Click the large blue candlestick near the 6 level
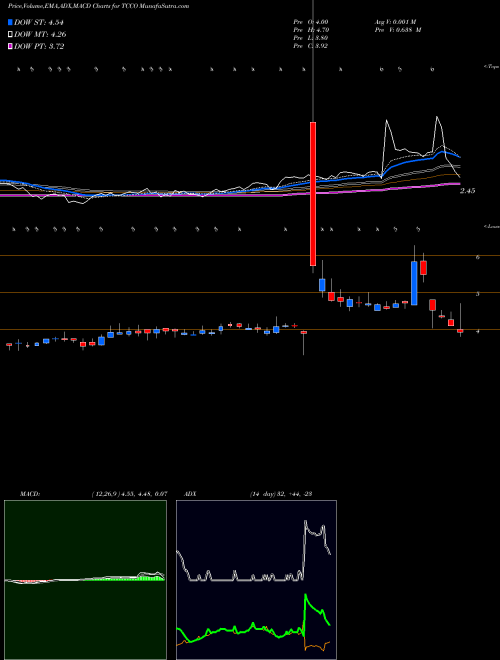This screenshot has height=660, width=500. pyautogui.click(x=414, y=283)
